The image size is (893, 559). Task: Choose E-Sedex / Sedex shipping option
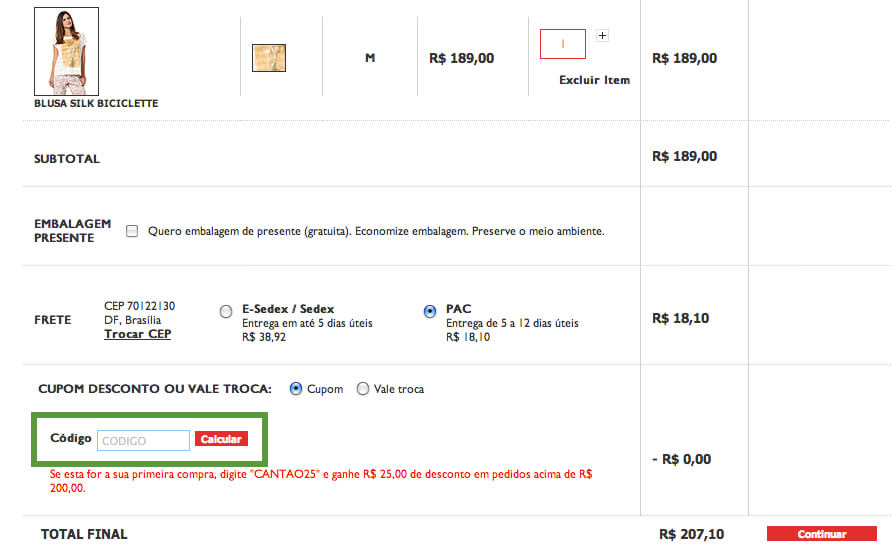point(226,312)
